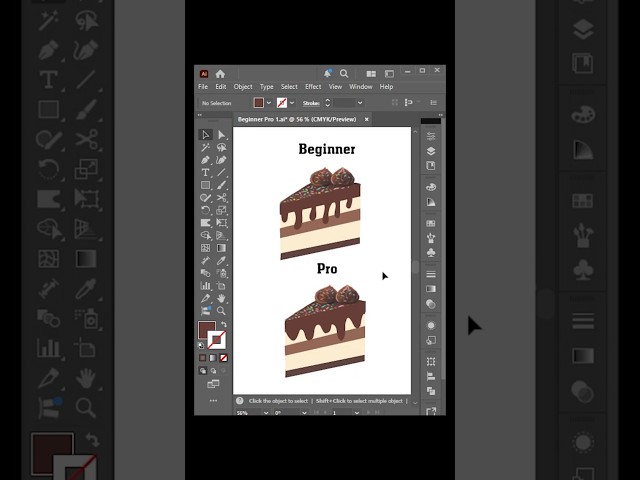Pick the Magic Wand tool
Image resolution: width=640 pixels, height=480 pixels.
205,147
